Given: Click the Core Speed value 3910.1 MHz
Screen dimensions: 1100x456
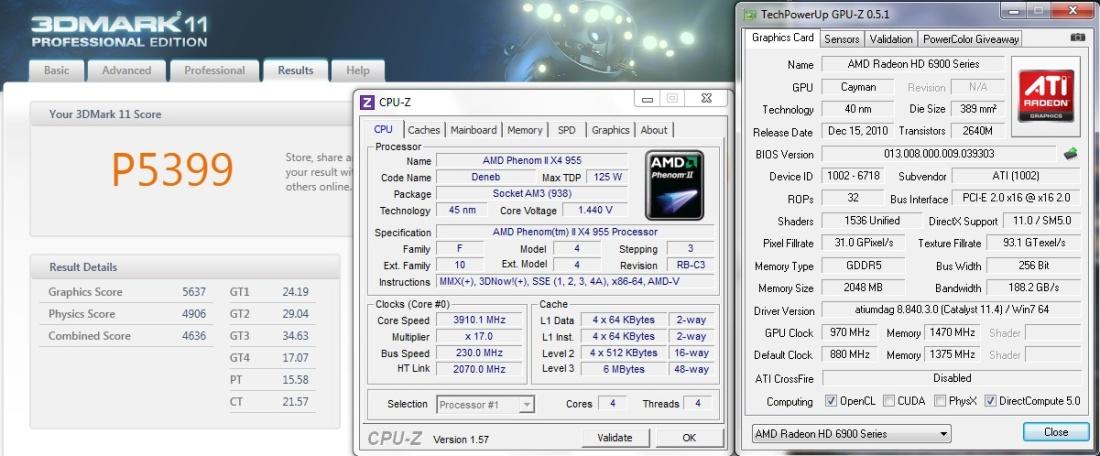Looking at the screenshot, I should [x=480, y=320].
